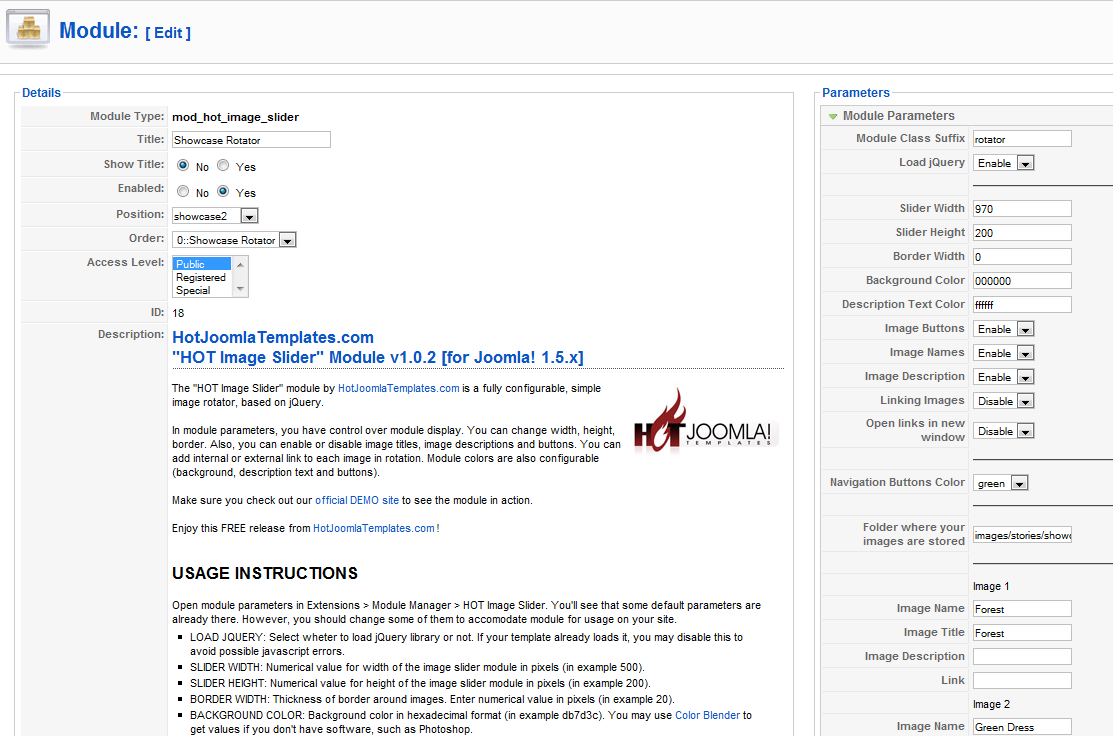Click the Module Class Suffix field
The width and height of the screenshot is (1113, 736).
pyautogui.click(x=1022, y=139)
